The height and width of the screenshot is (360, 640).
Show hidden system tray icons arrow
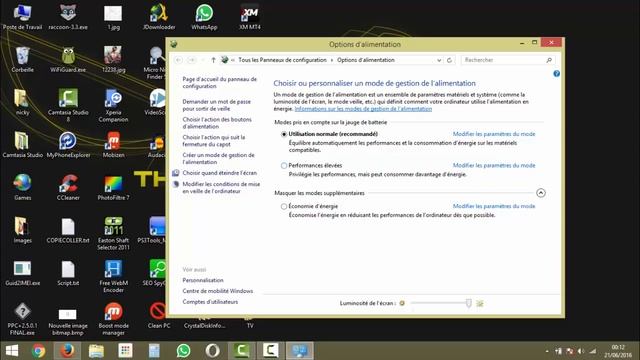(547, 351)
